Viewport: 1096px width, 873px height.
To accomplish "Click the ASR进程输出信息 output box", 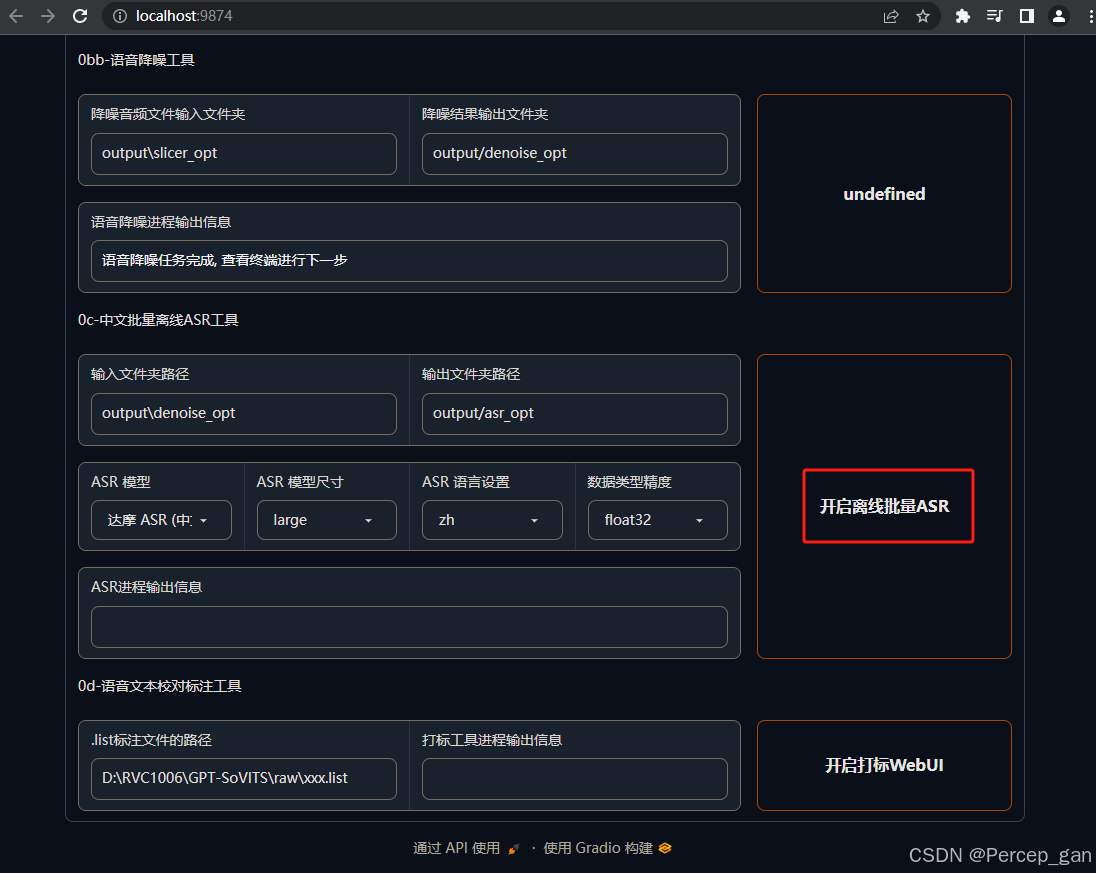I will click(409, 627).
